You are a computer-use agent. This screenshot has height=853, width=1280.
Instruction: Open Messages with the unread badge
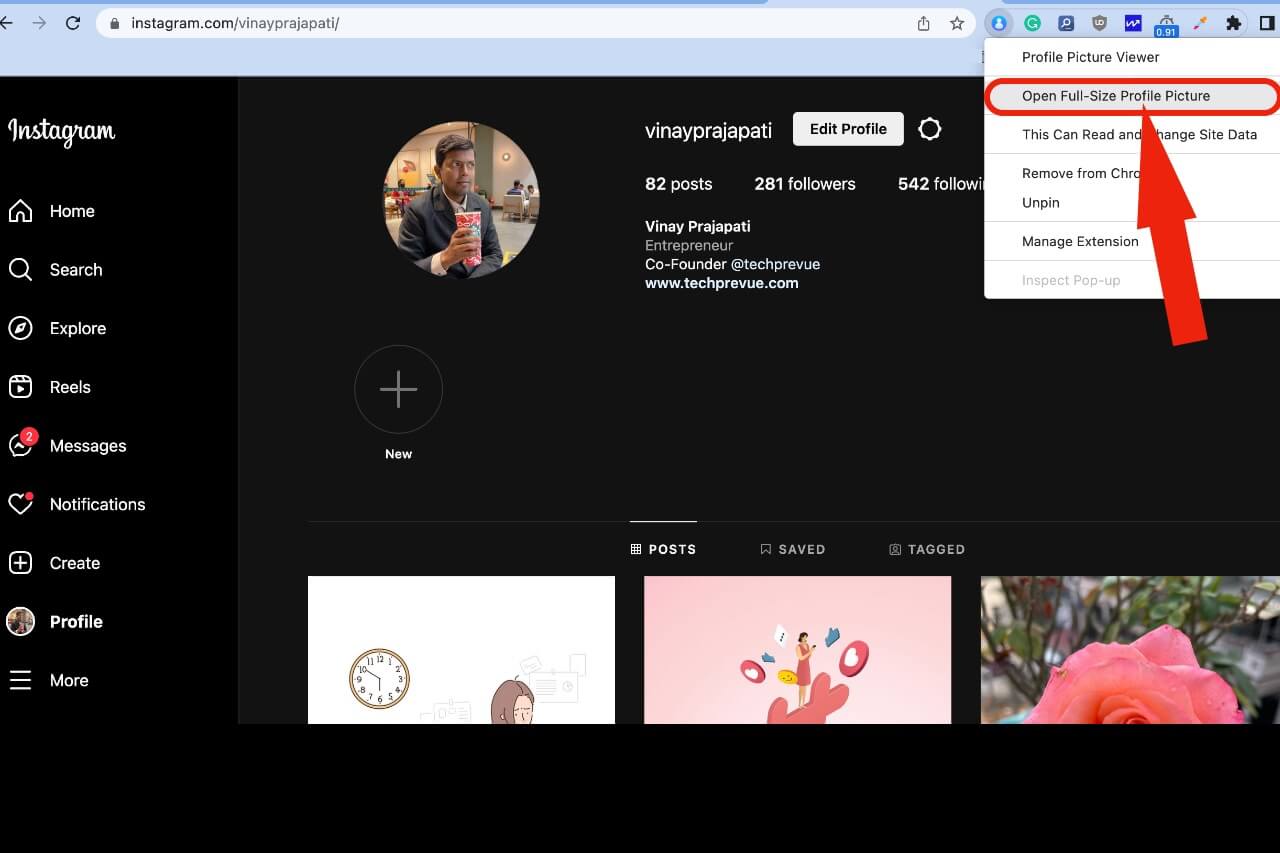[x=21, y=446]
